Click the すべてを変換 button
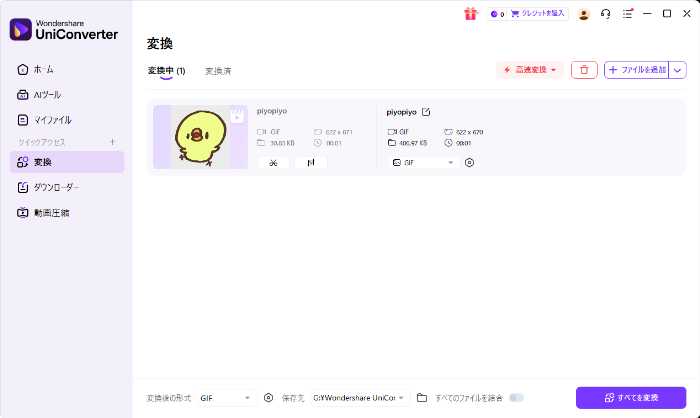 (x=631, y=397)
